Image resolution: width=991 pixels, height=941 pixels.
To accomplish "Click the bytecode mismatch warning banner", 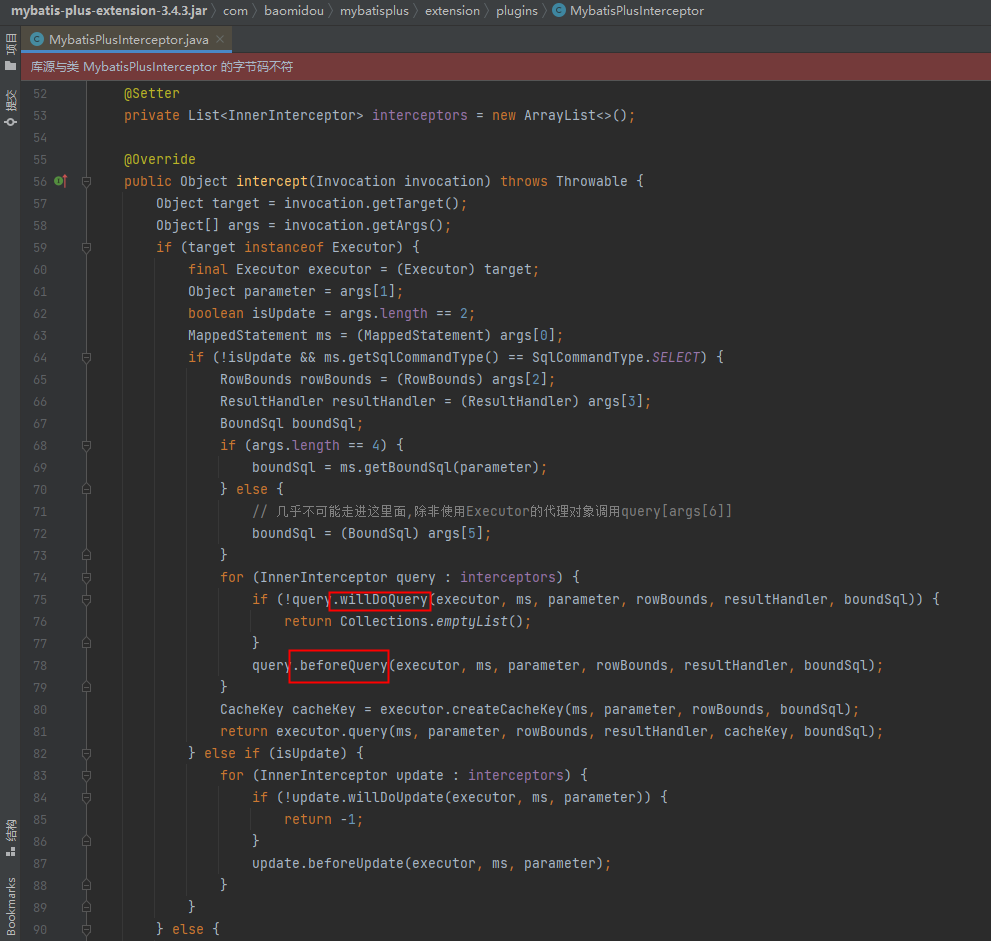I will pos(506,66).
